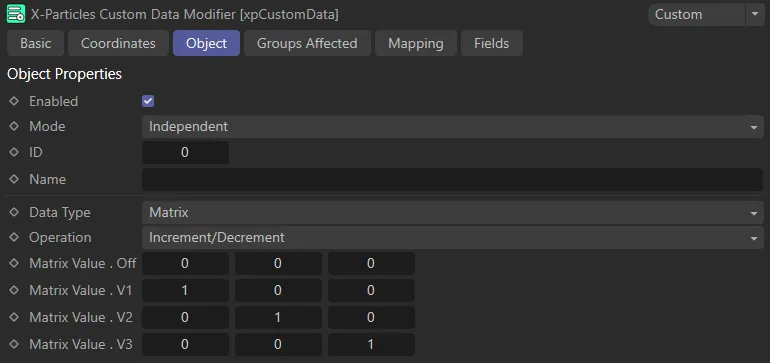
Task: Click the xpCustomData modifier icon
Action: [x=16, y=14]
